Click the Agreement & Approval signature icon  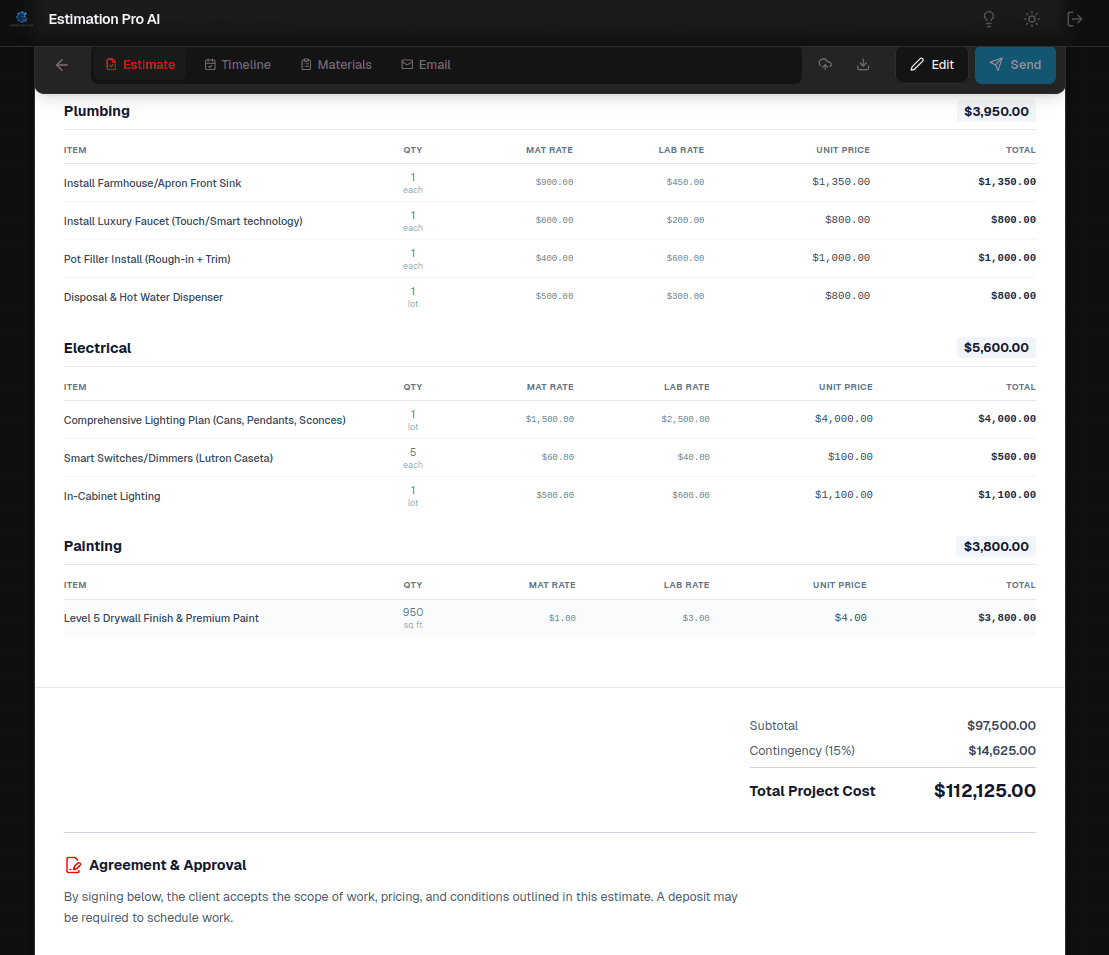(73, 865)
